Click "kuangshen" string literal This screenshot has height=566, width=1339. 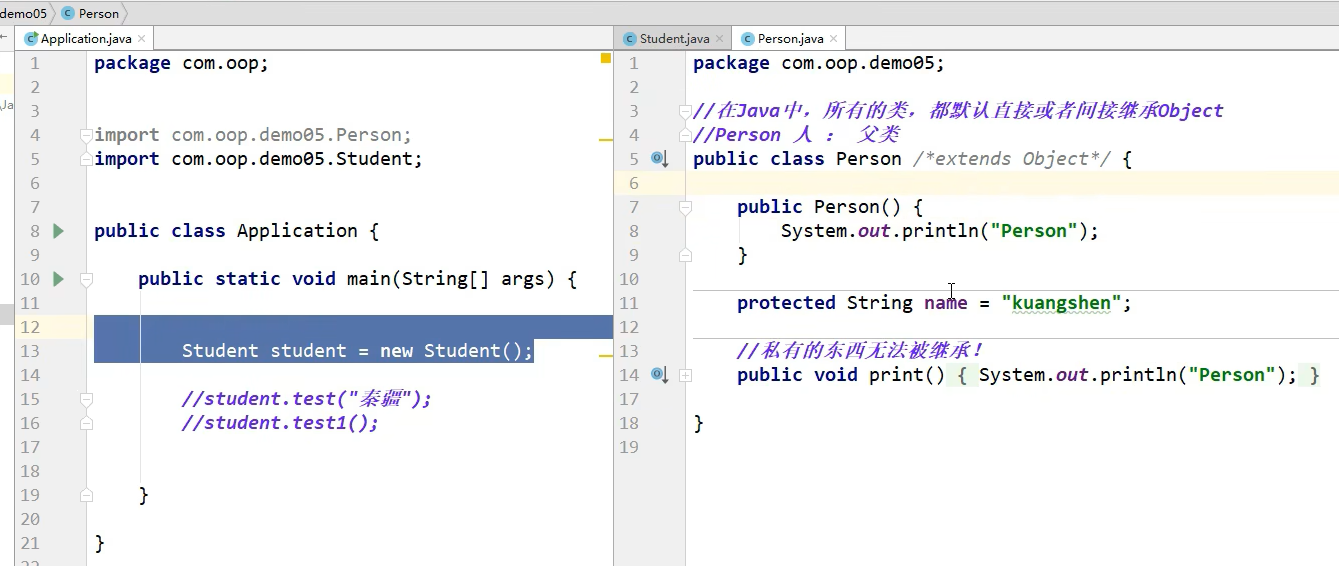pos(1061,303)
